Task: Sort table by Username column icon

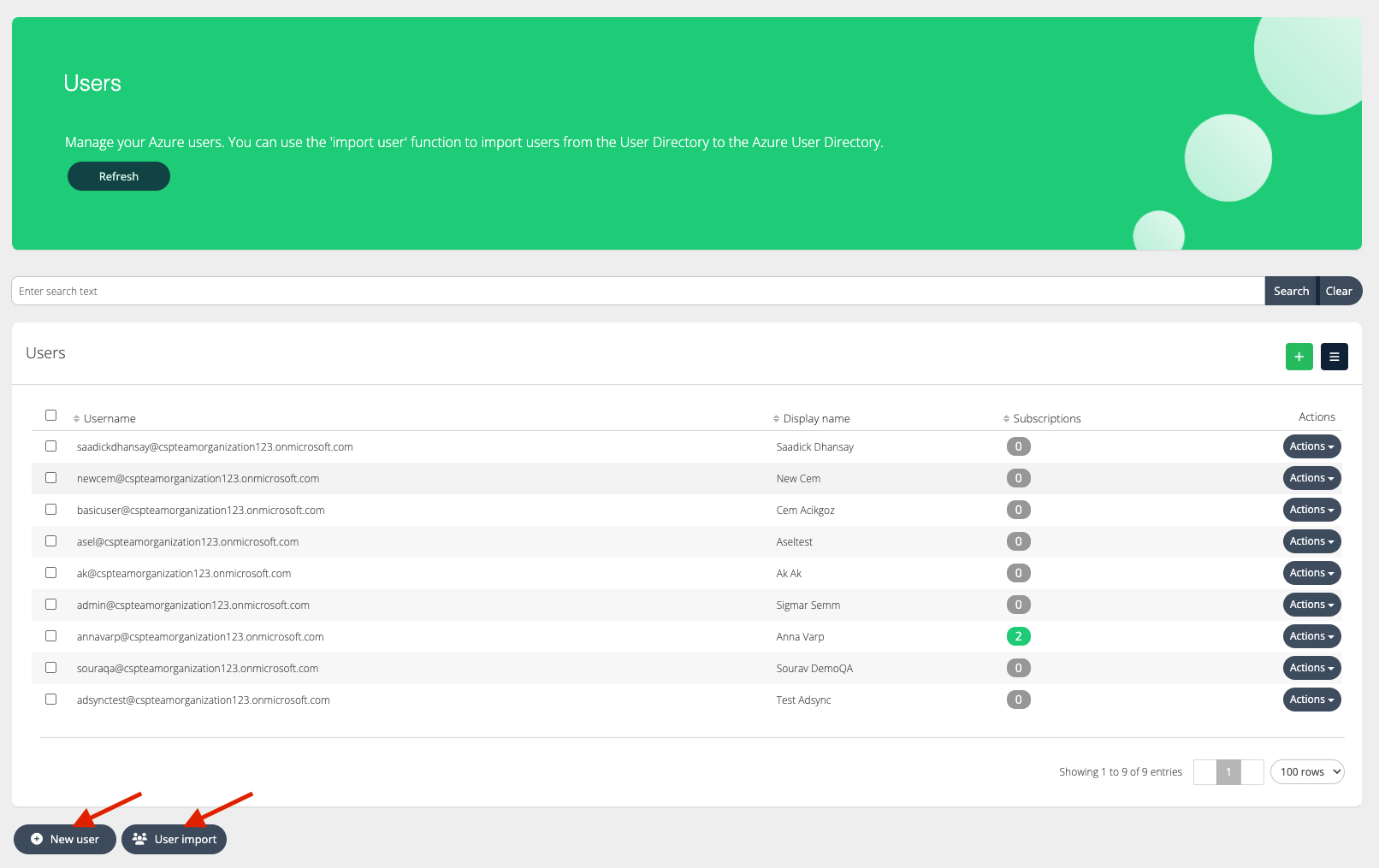Action: coord(77,419)
